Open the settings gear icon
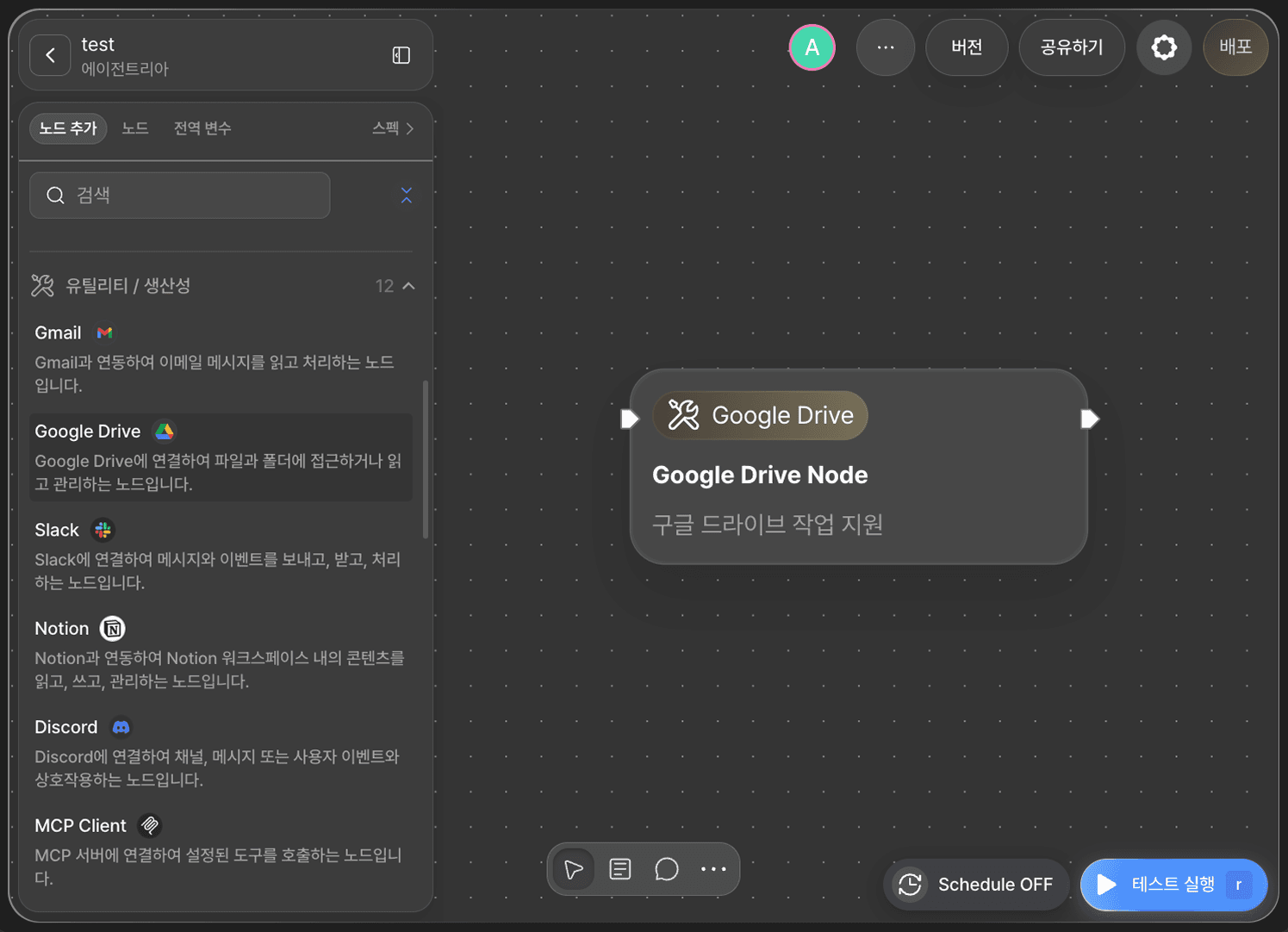Screen dimensions: 1288x932 (x=1164, y=47)
